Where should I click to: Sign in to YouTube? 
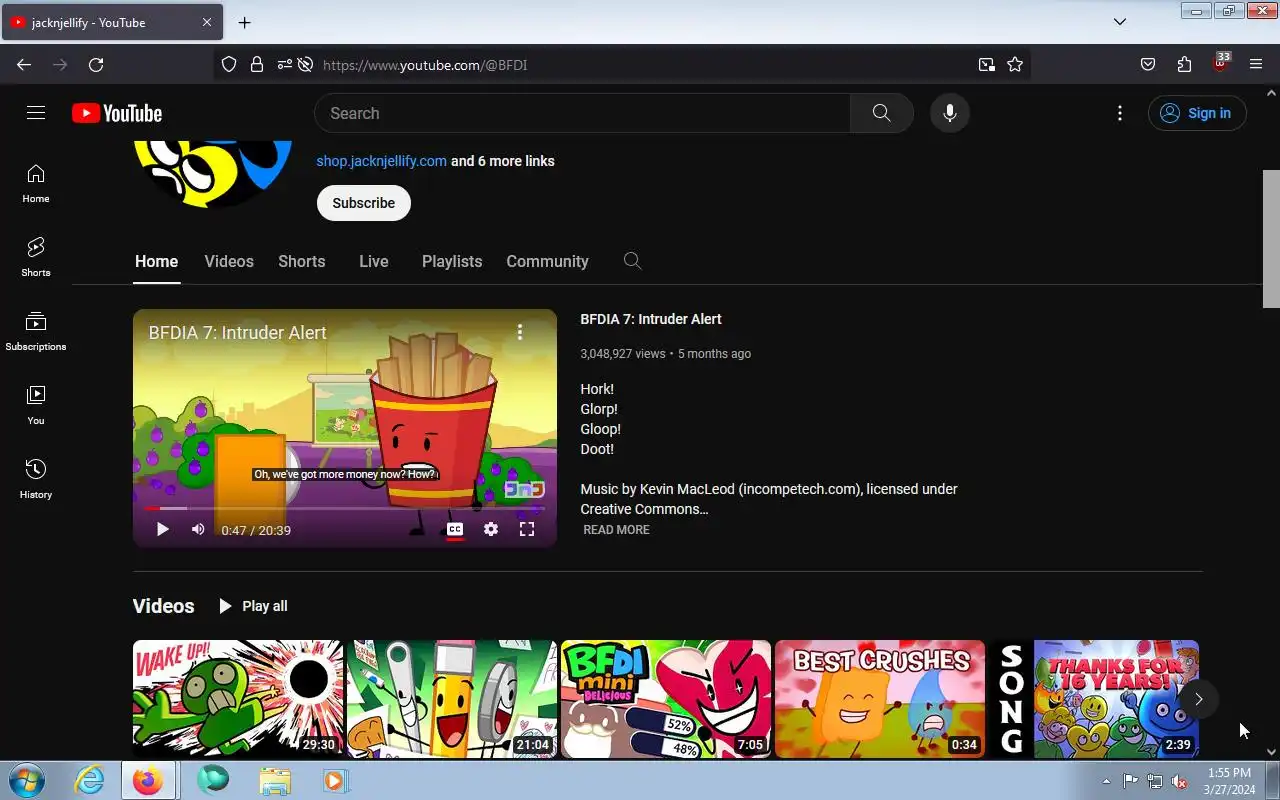pos(1197,113)
